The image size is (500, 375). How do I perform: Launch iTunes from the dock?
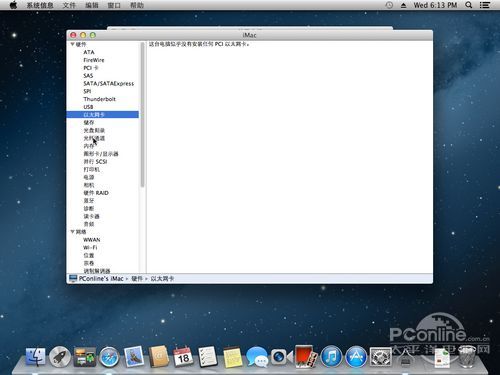click(x=331, y=357)
